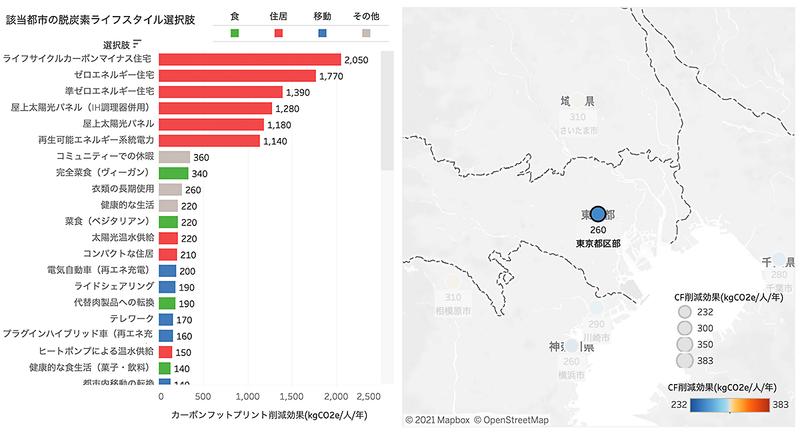800x438 pixels.
Task: Select the 2,050 ライフサイクルカーボンマイナス住宅 bar
Action: coord(249,60)
